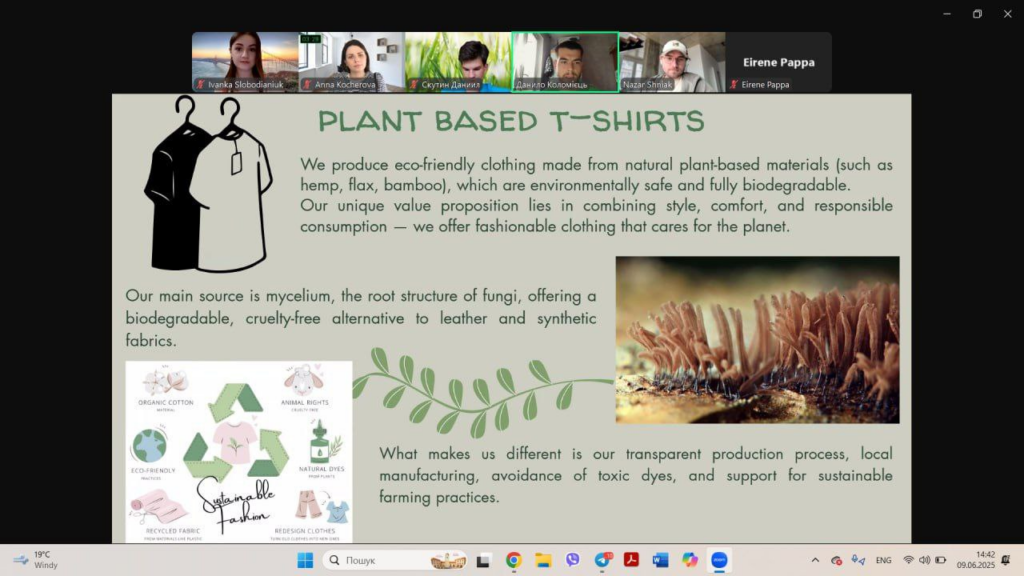Click the Zoom app taskbar icon
This screenshot has height=576, width=1024.
coord(718,560)
